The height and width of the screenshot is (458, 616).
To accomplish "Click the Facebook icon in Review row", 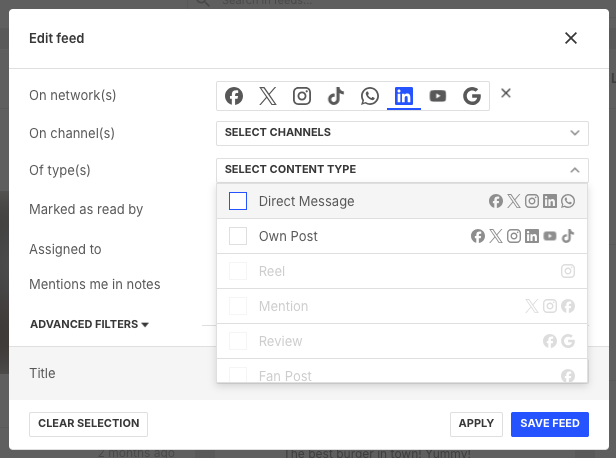I will click(550, 341).
